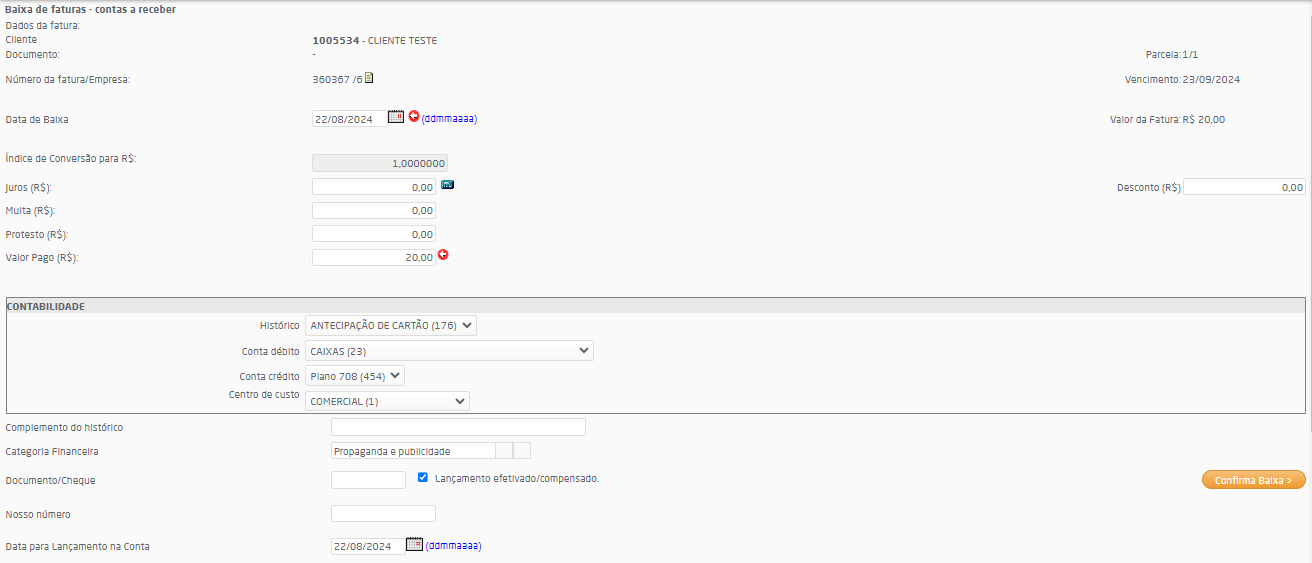Click ddmmaaaa hint beside Data para Lançamento

tap(453, 546)
